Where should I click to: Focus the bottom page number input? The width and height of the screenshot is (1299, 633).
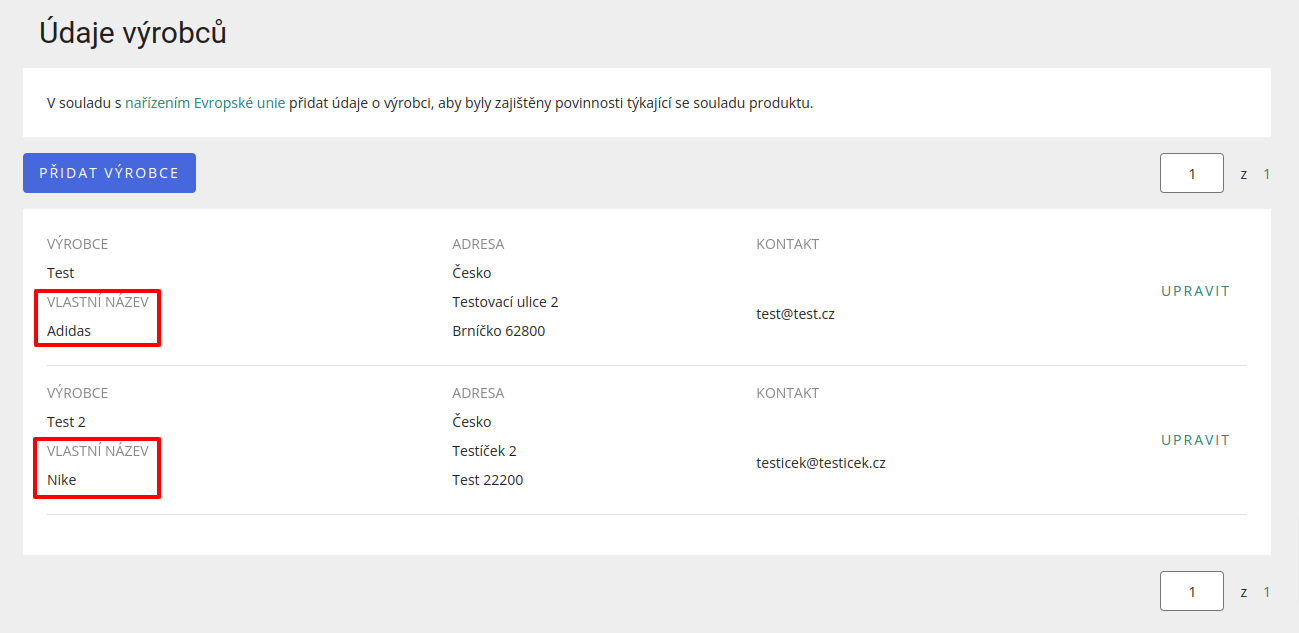point(1191,591)
